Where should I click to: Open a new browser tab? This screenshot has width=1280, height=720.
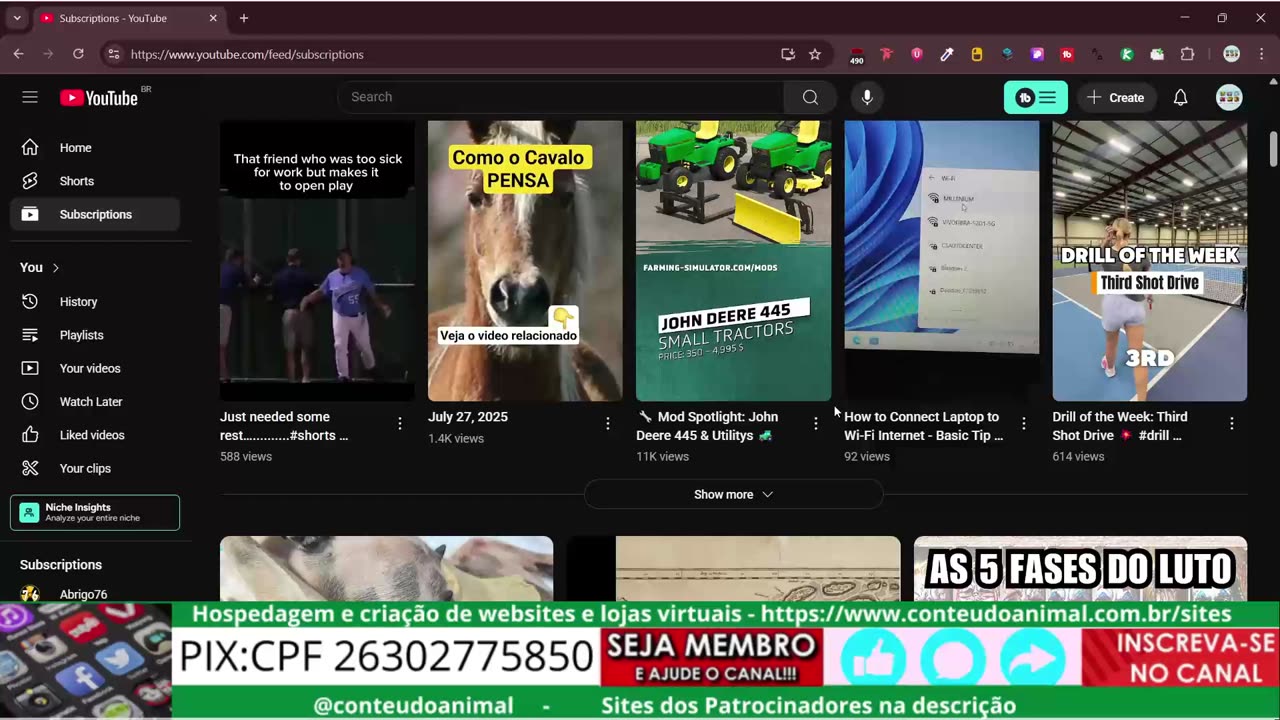244,18
